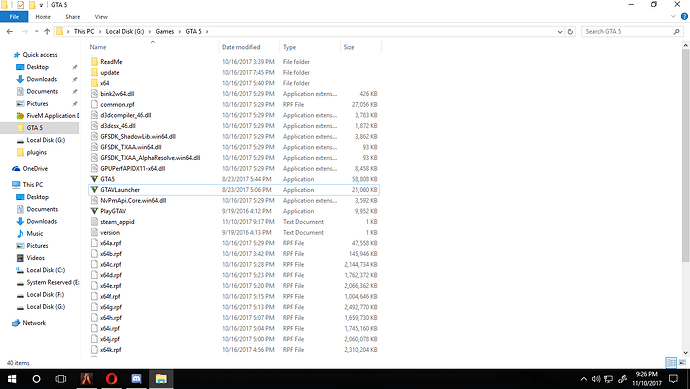Image resolution: width=690 pixels, height=389 pixels.
Task: Open Network in navigation pane
Action: pyautogui.click(x=34, y=323)
